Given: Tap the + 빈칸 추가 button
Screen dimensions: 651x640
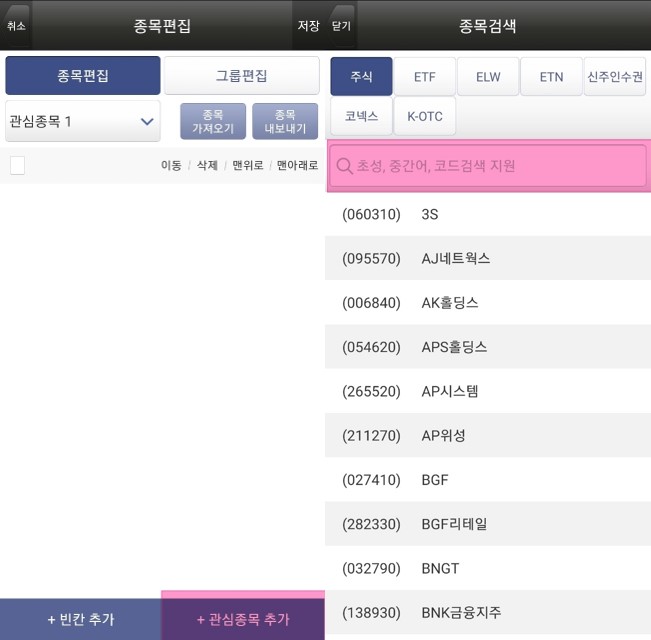Looking at the screenshot, I should (81, 619).
